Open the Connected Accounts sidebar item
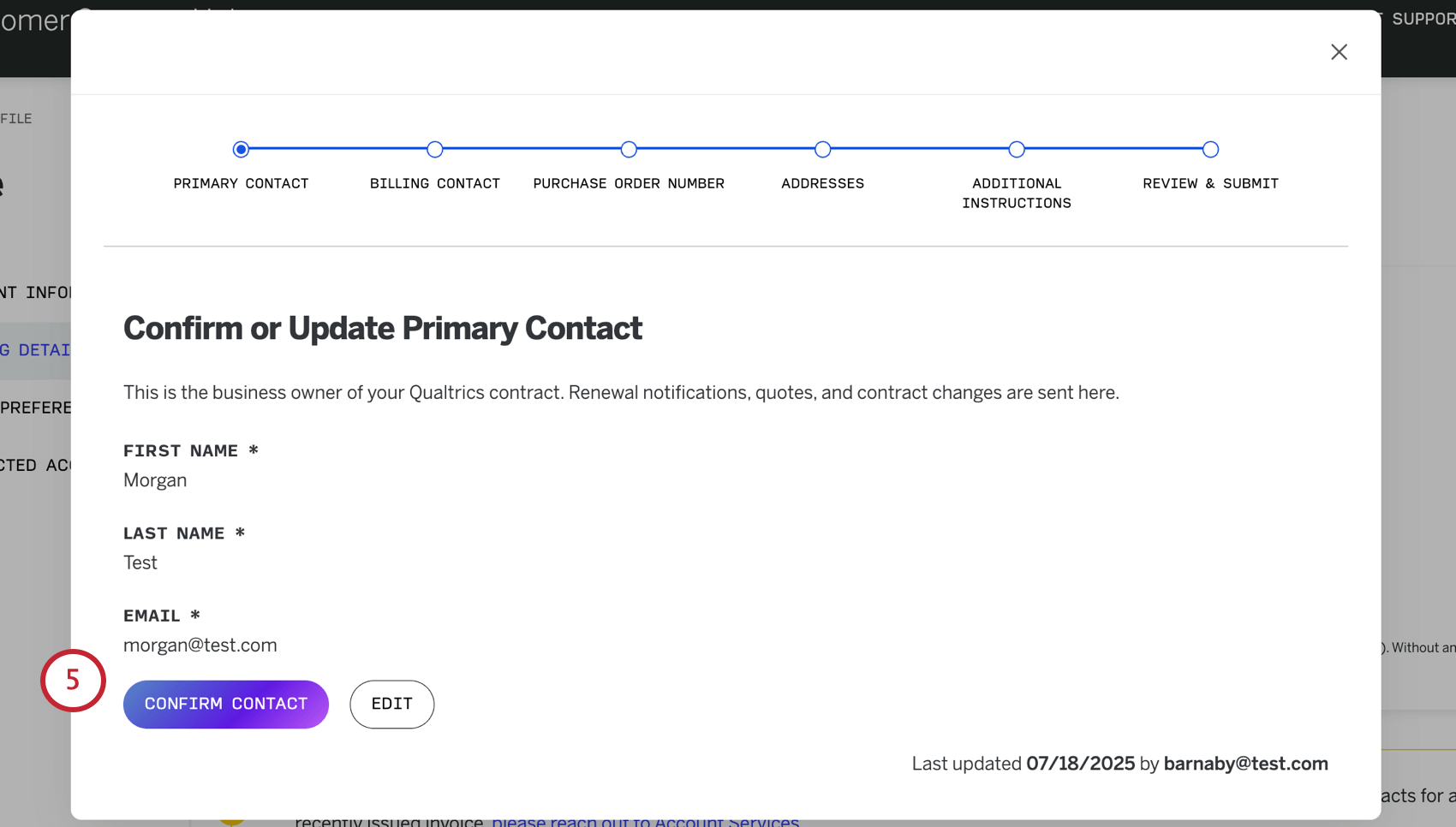This screenshot has height=827, width=1456. pos(34,465)
